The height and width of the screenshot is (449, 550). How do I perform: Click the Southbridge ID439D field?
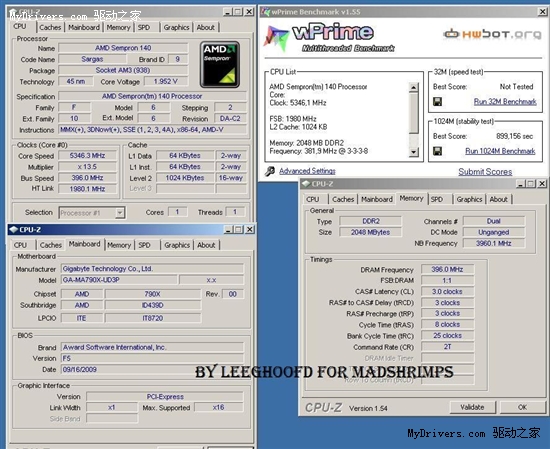click(153, 305)
